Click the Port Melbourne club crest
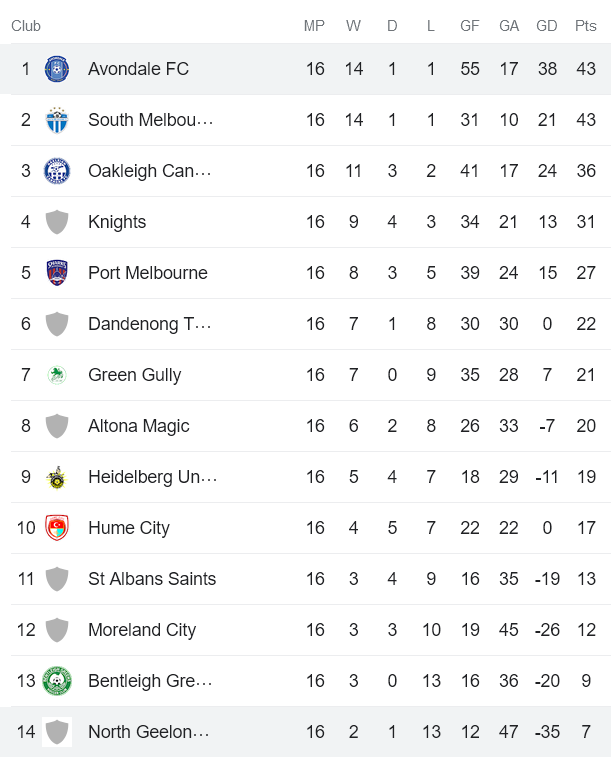The image size is (611, 757). pos(57,273)
